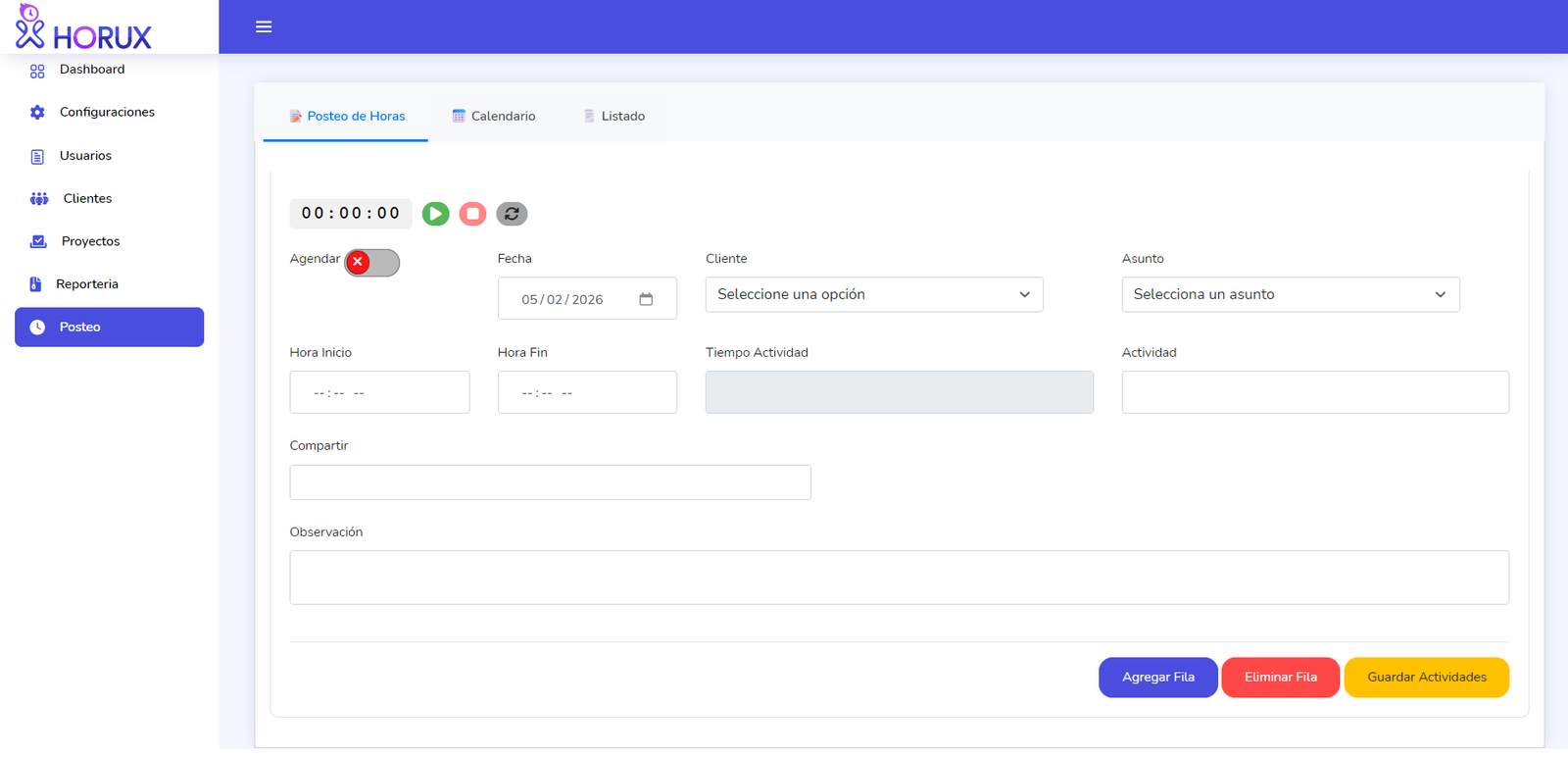Open Proyectos in the sidebar
Screen dimensions: 1568x758
90,241
